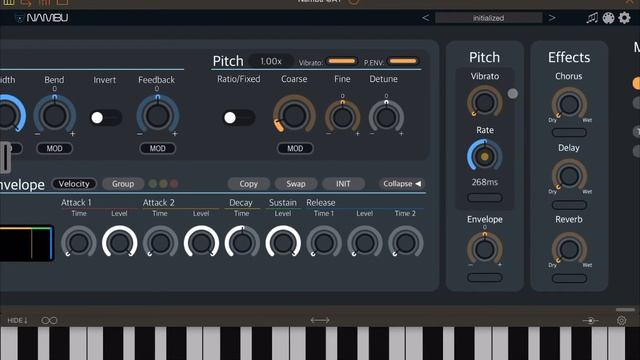Toggle the P.ENV orange indicator
The image size is (640, 360).
click(403, 61)
